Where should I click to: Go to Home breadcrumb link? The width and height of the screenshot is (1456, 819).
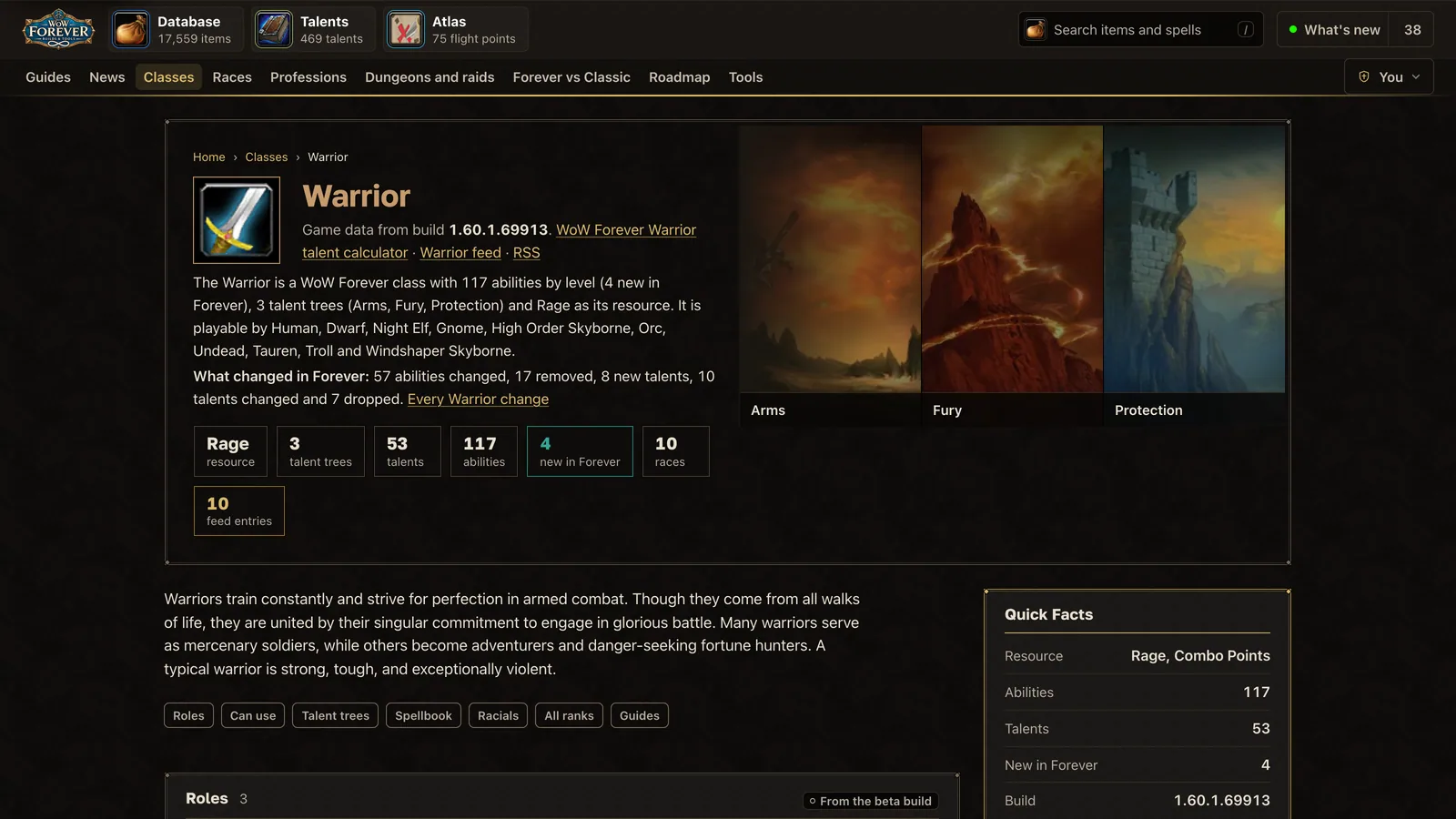(208, 157)
